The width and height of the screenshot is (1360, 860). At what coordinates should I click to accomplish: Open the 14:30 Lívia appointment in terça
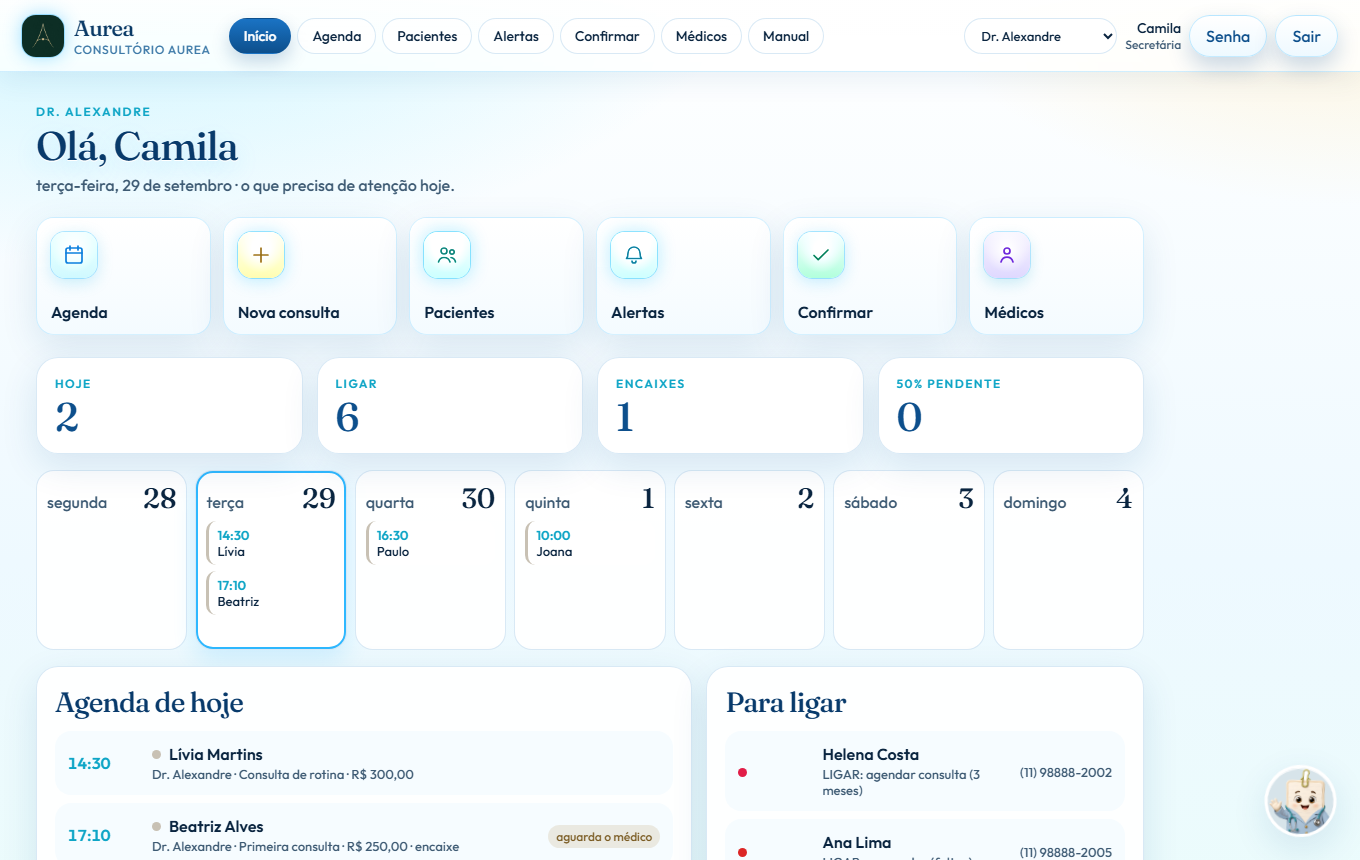pyautogui.click(x=270, y=544)
